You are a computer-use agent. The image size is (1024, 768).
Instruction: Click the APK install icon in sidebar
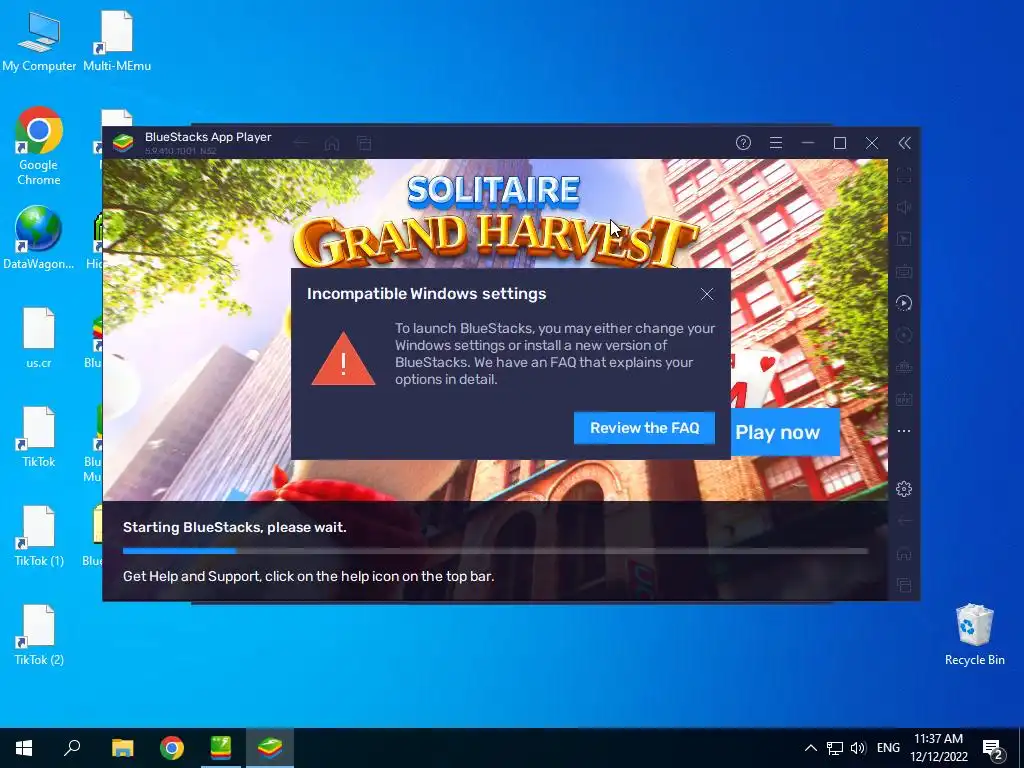(x=904, y=399)
